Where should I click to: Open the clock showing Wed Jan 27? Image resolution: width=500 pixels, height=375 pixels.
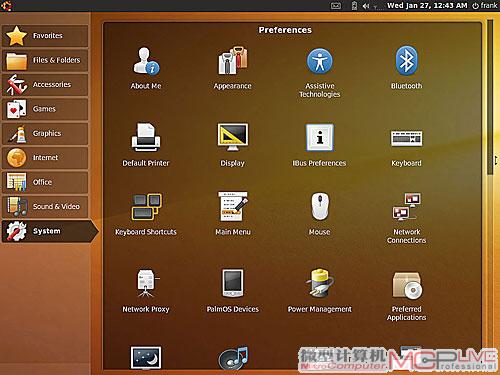(427, 6)
